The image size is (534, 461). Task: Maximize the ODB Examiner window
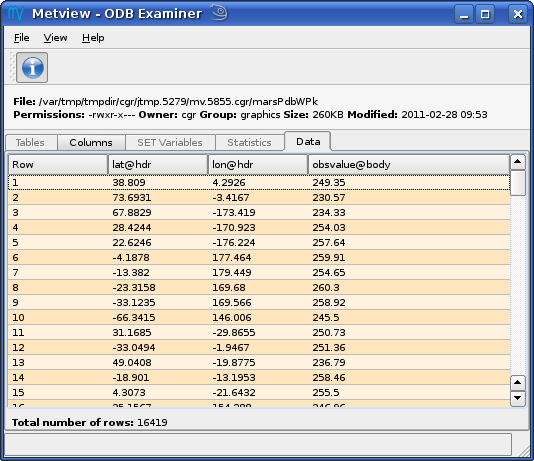click(485, 14)
